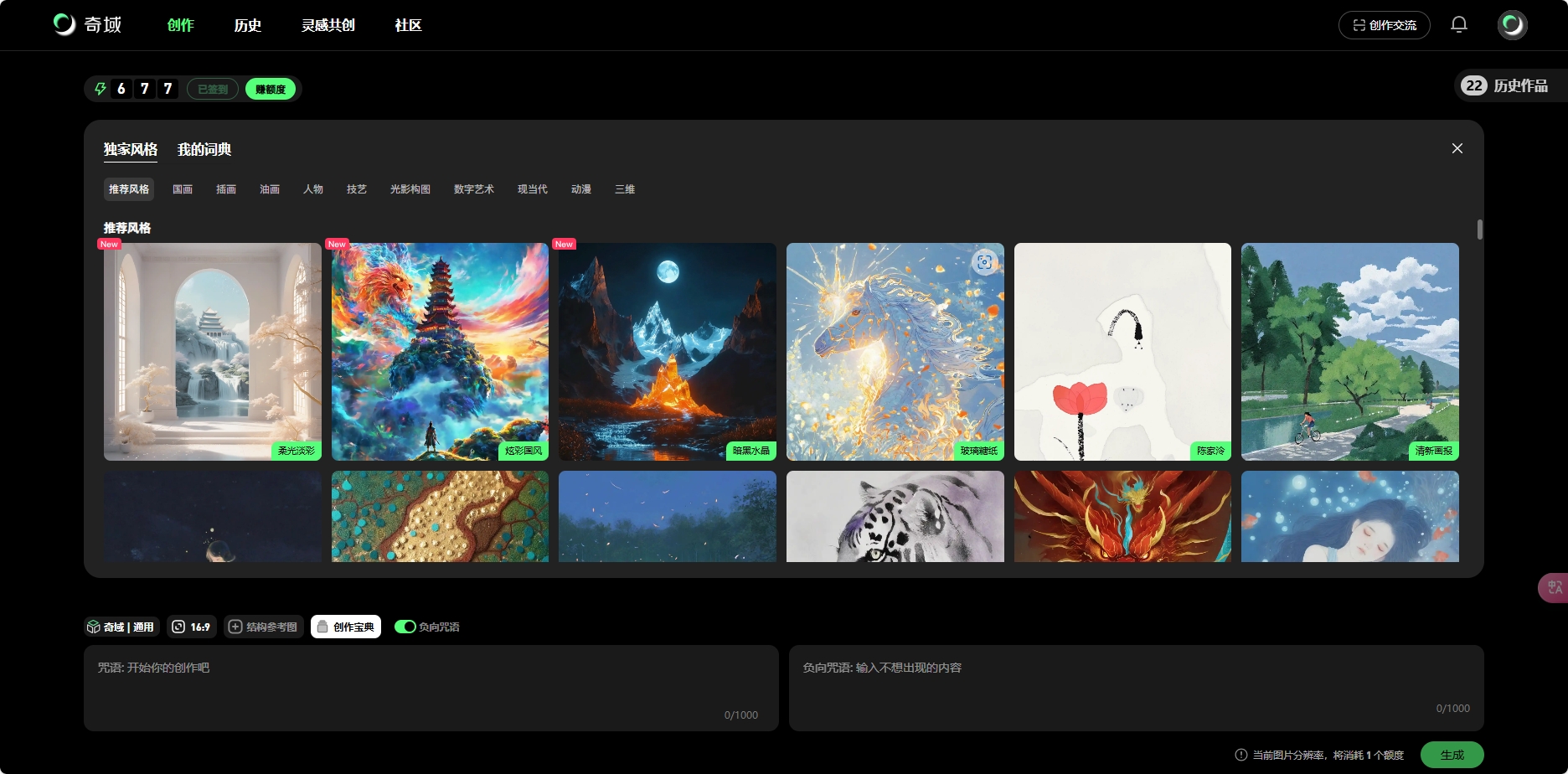Select the 数字艺术 style category

[x=473, y=189]
